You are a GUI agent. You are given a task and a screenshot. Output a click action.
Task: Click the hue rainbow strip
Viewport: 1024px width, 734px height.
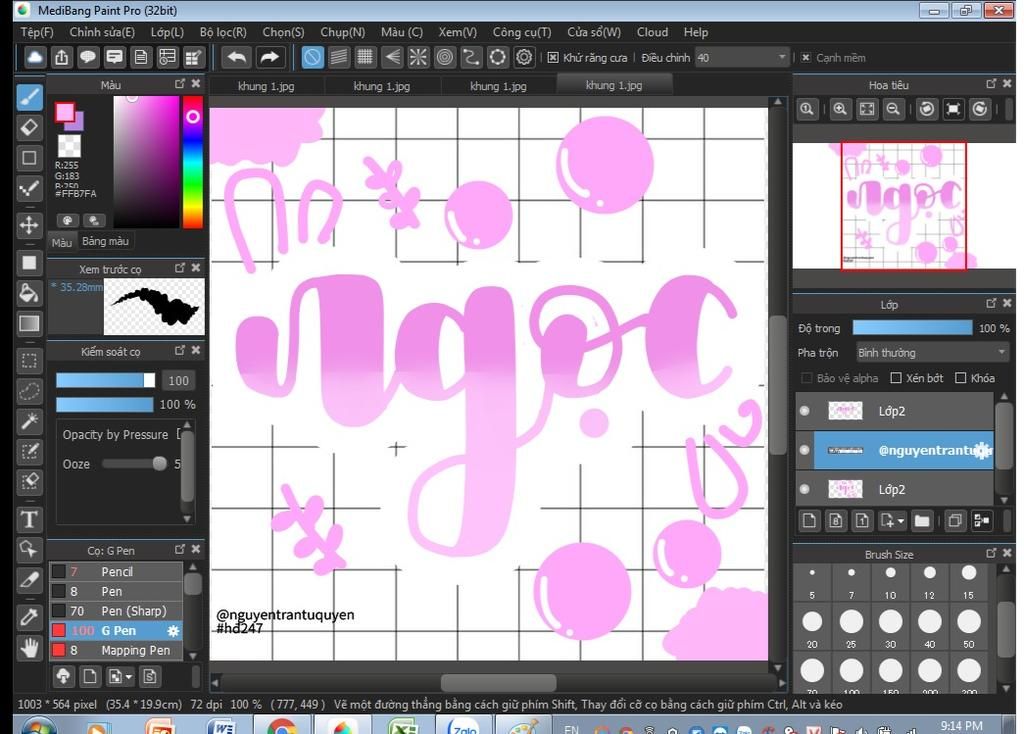pos(193,162)
